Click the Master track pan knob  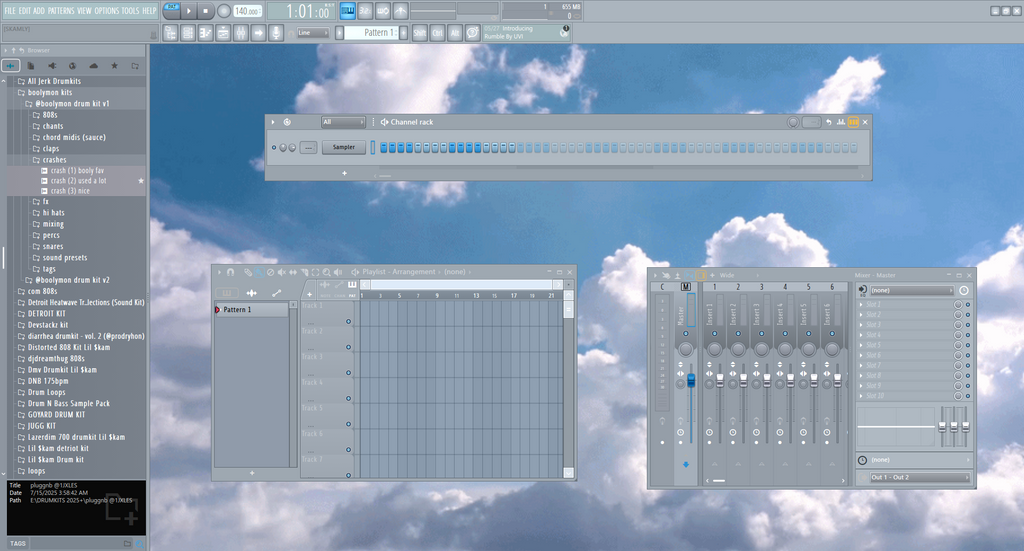(686, 349)
